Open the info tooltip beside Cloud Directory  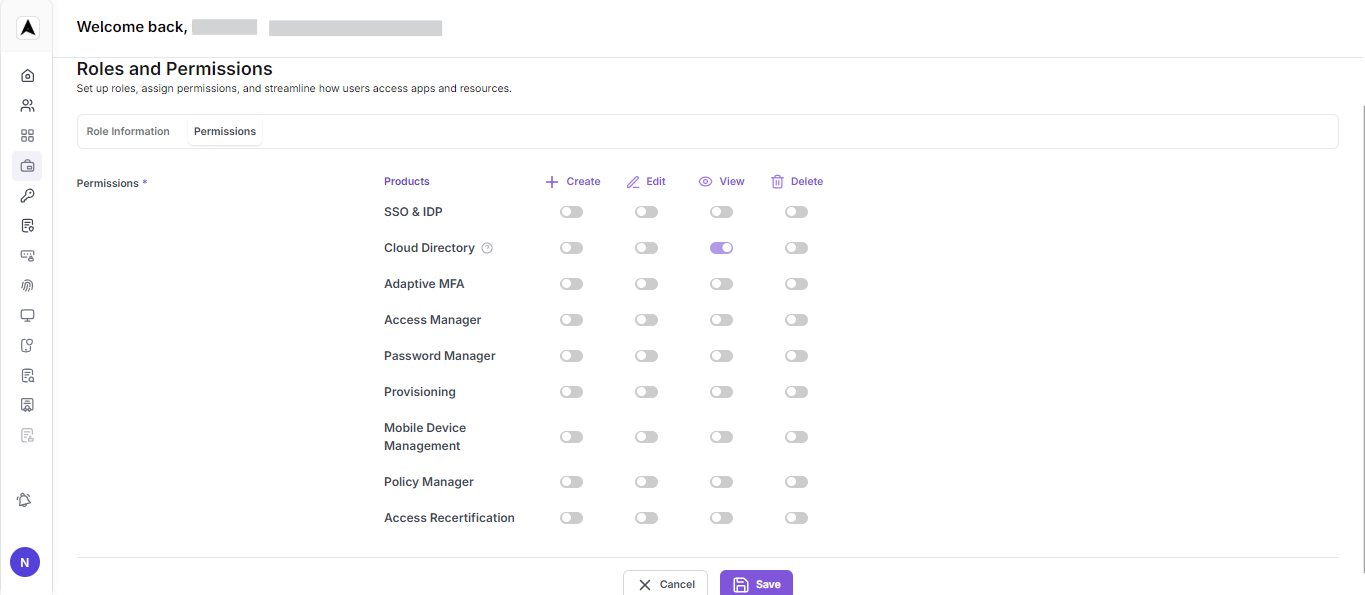(487, 247)
